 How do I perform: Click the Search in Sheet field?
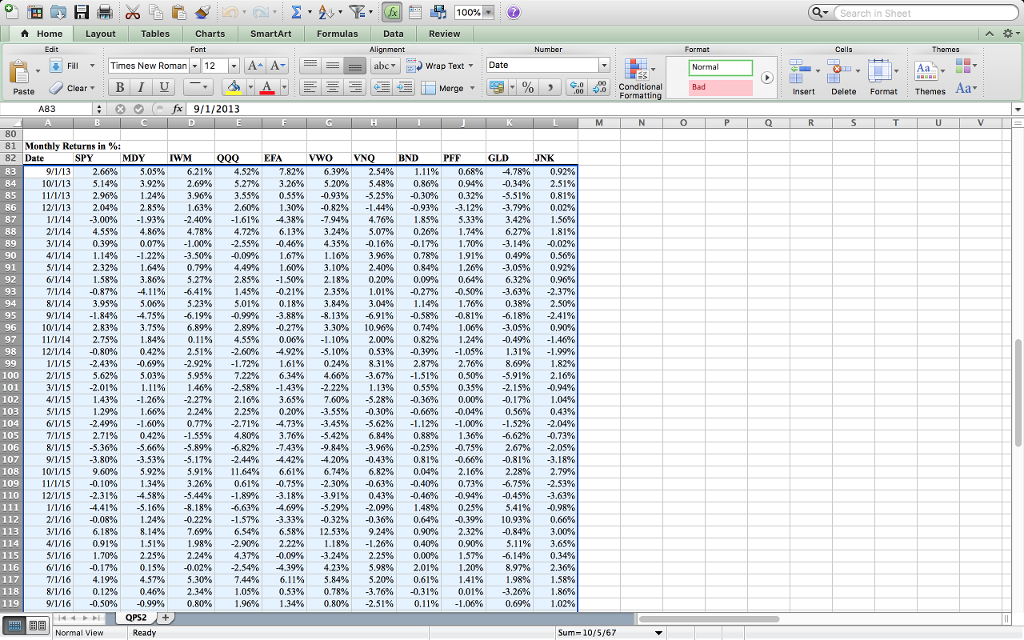(x=925, y=12)
